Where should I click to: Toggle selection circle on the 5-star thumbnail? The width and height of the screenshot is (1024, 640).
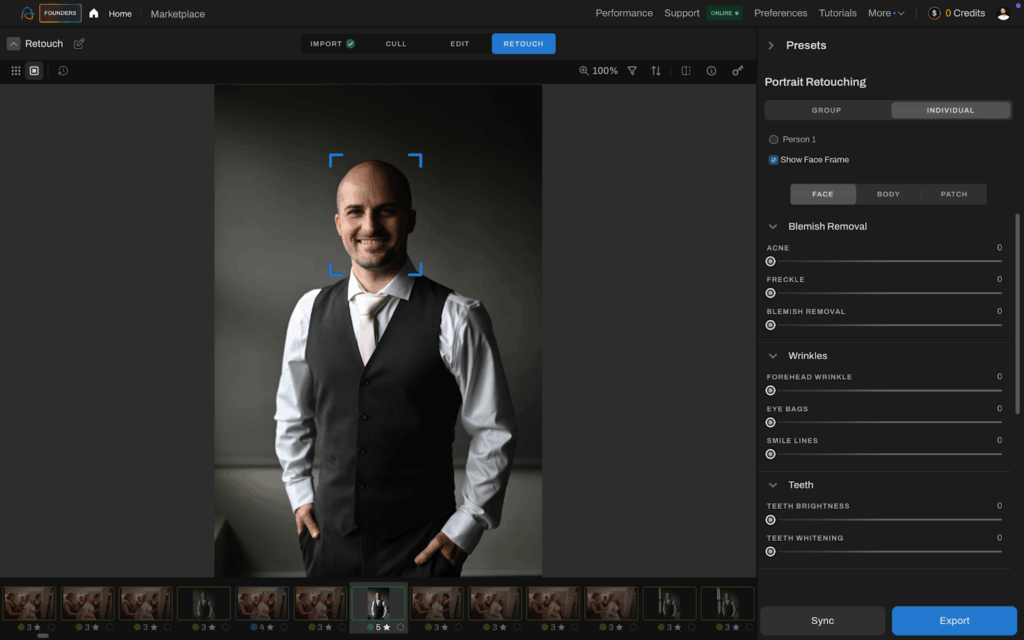[400, 627]
